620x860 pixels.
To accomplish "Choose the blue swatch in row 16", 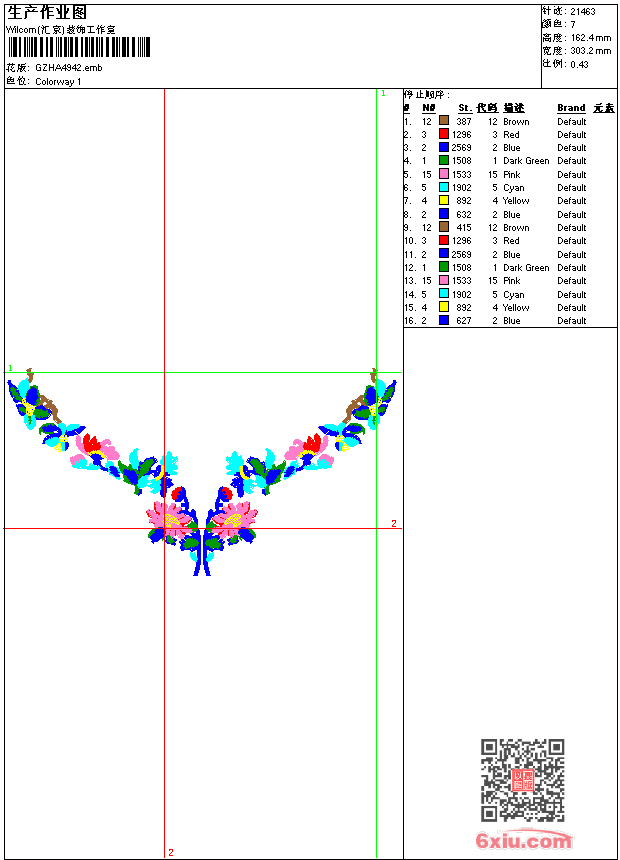I will click(444, 321).
